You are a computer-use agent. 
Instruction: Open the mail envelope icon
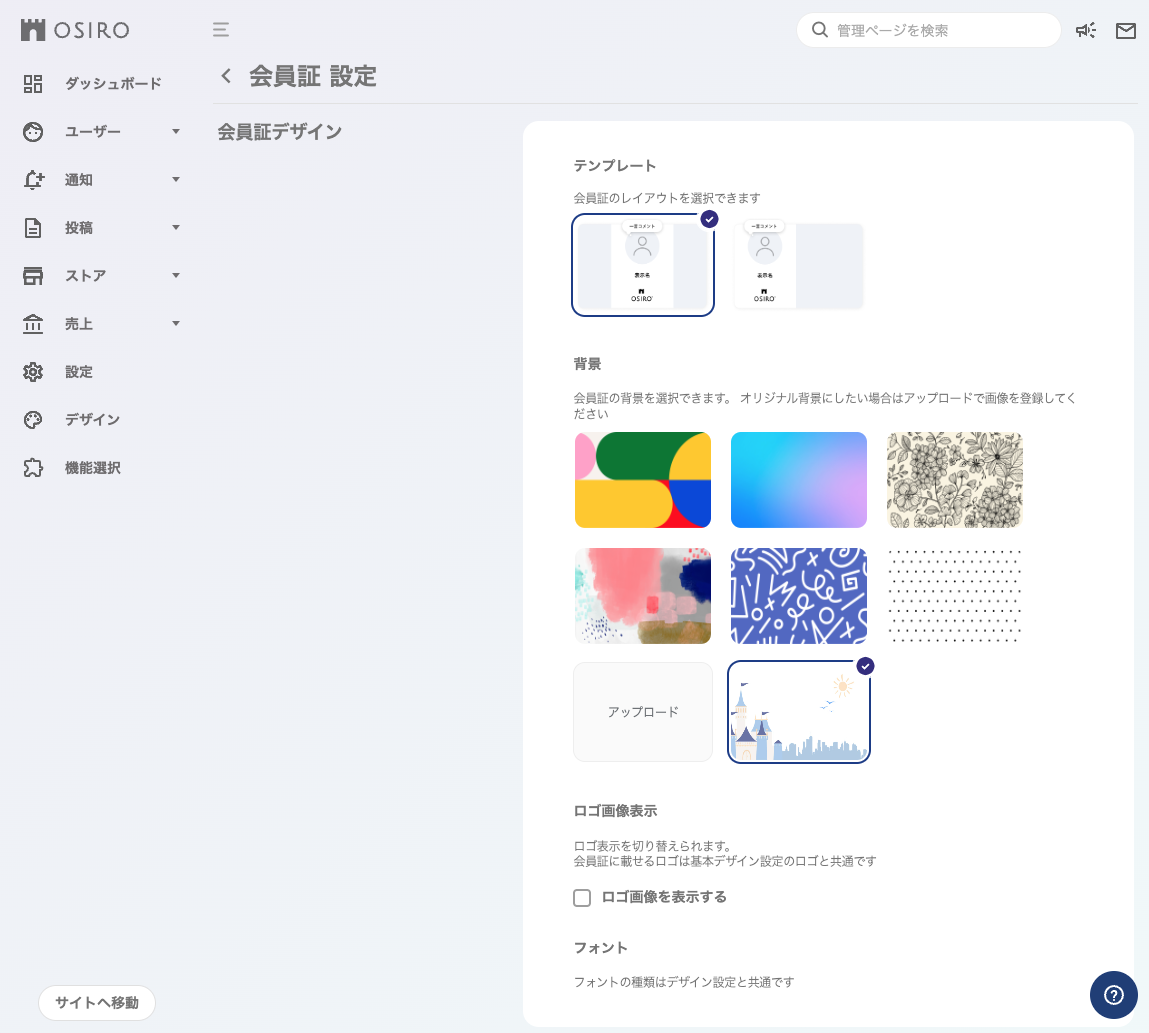[x=1126, y=30]
